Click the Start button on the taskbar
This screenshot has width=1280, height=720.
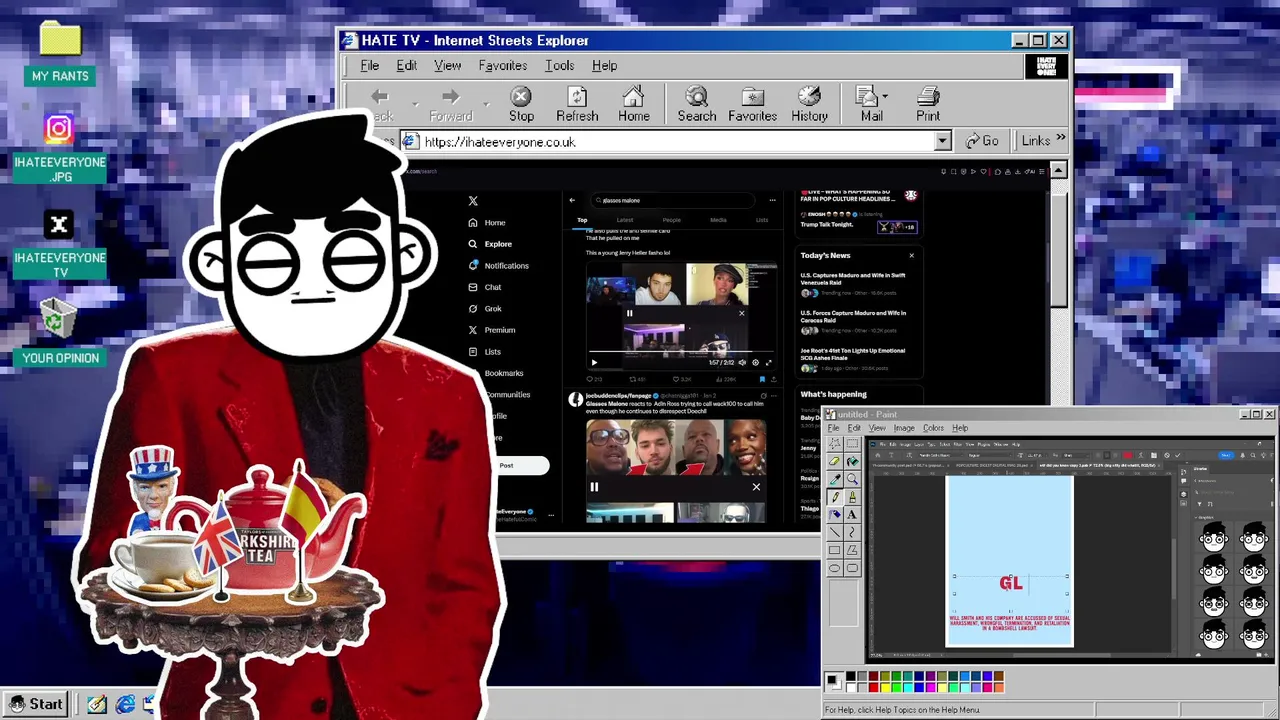pyautogui.click(x=36, y=704)
